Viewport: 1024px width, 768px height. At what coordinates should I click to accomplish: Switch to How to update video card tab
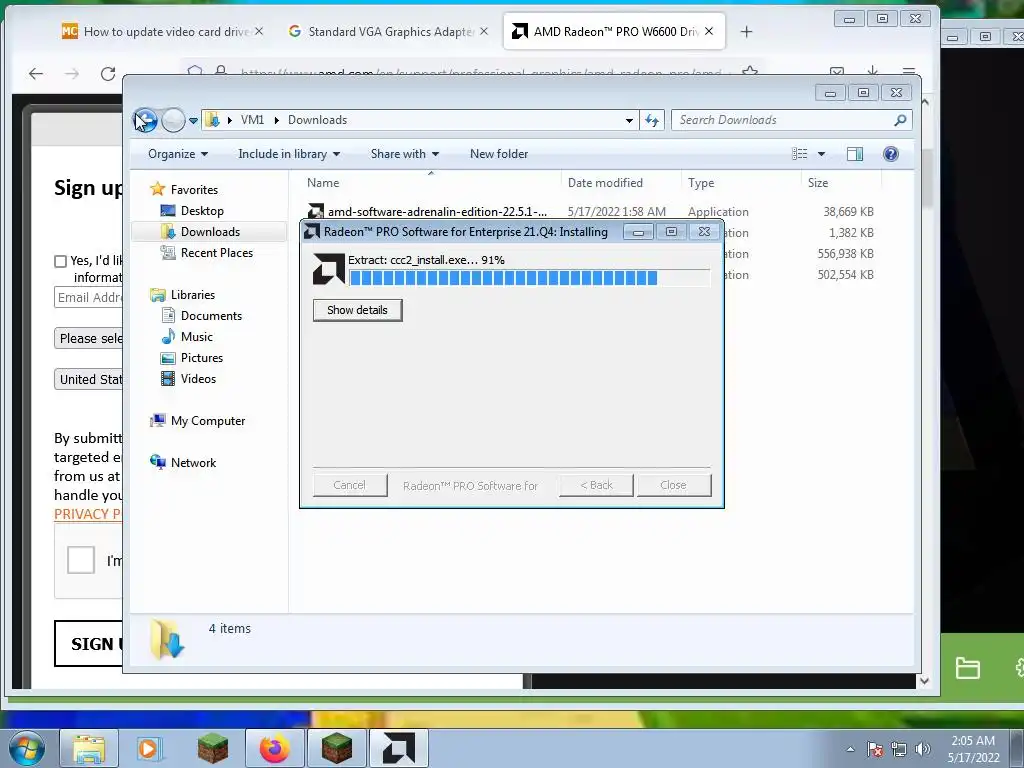tap(162, 31)
